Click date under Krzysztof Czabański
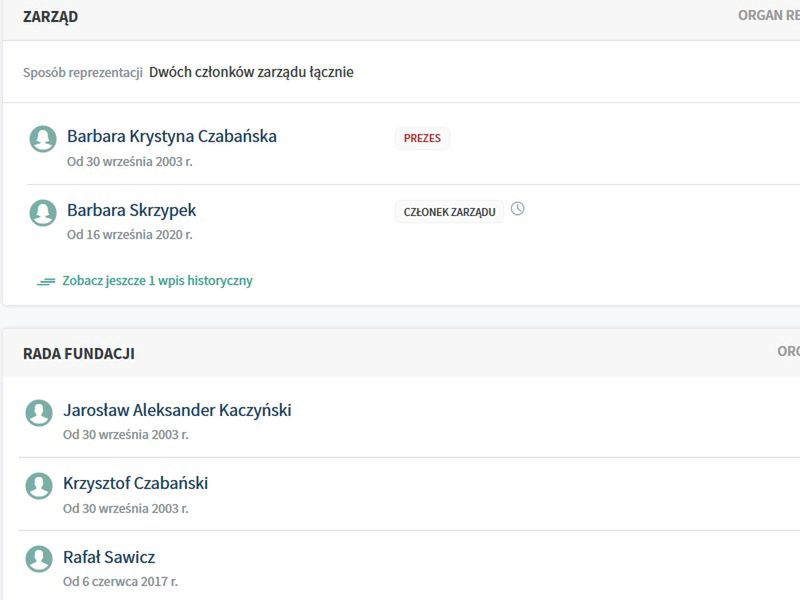 (x=126, y=509)
